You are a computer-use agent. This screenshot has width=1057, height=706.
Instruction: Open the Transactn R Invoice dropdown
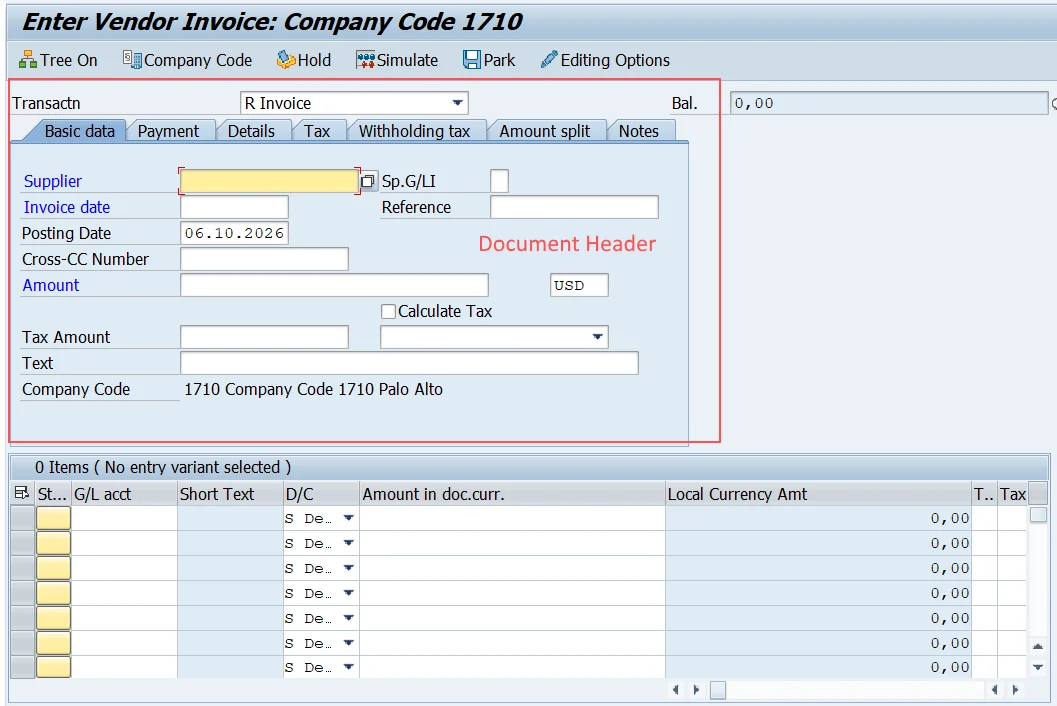457,103
